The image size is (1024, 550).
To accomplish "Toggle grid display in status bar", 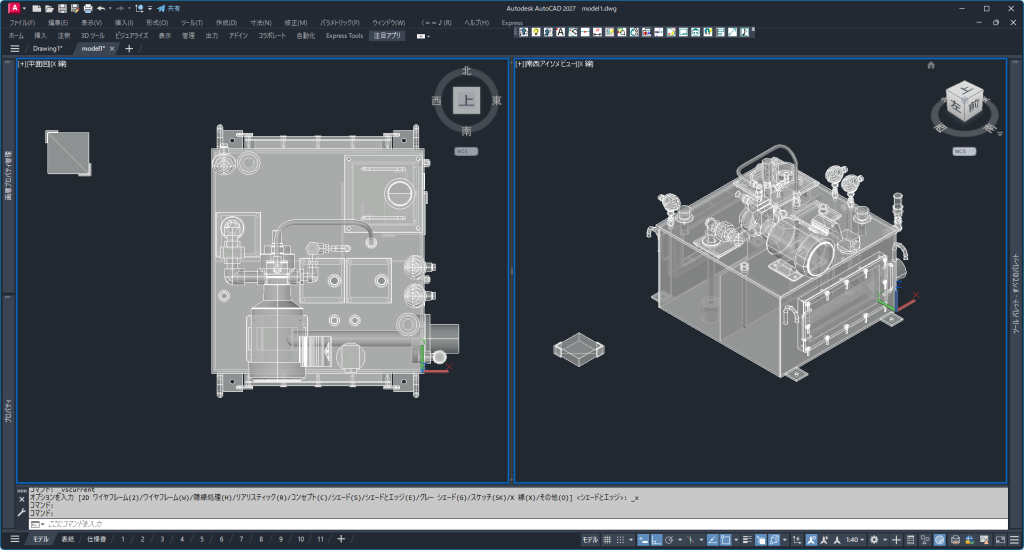I will click(x=607, y=540).
